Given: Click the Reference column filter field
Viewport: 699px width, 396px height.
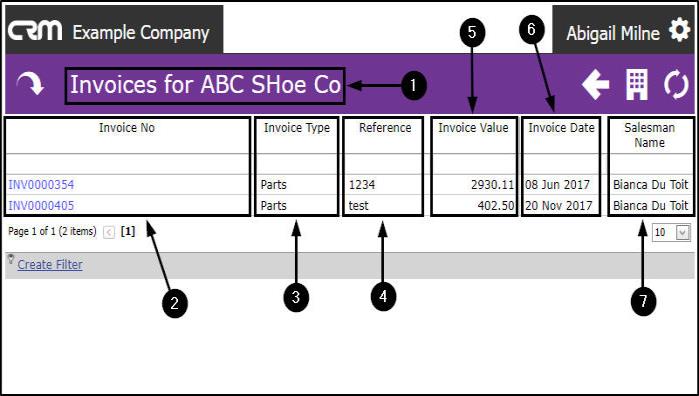Looking at the screenshot, I should click(x=383, y=164).
